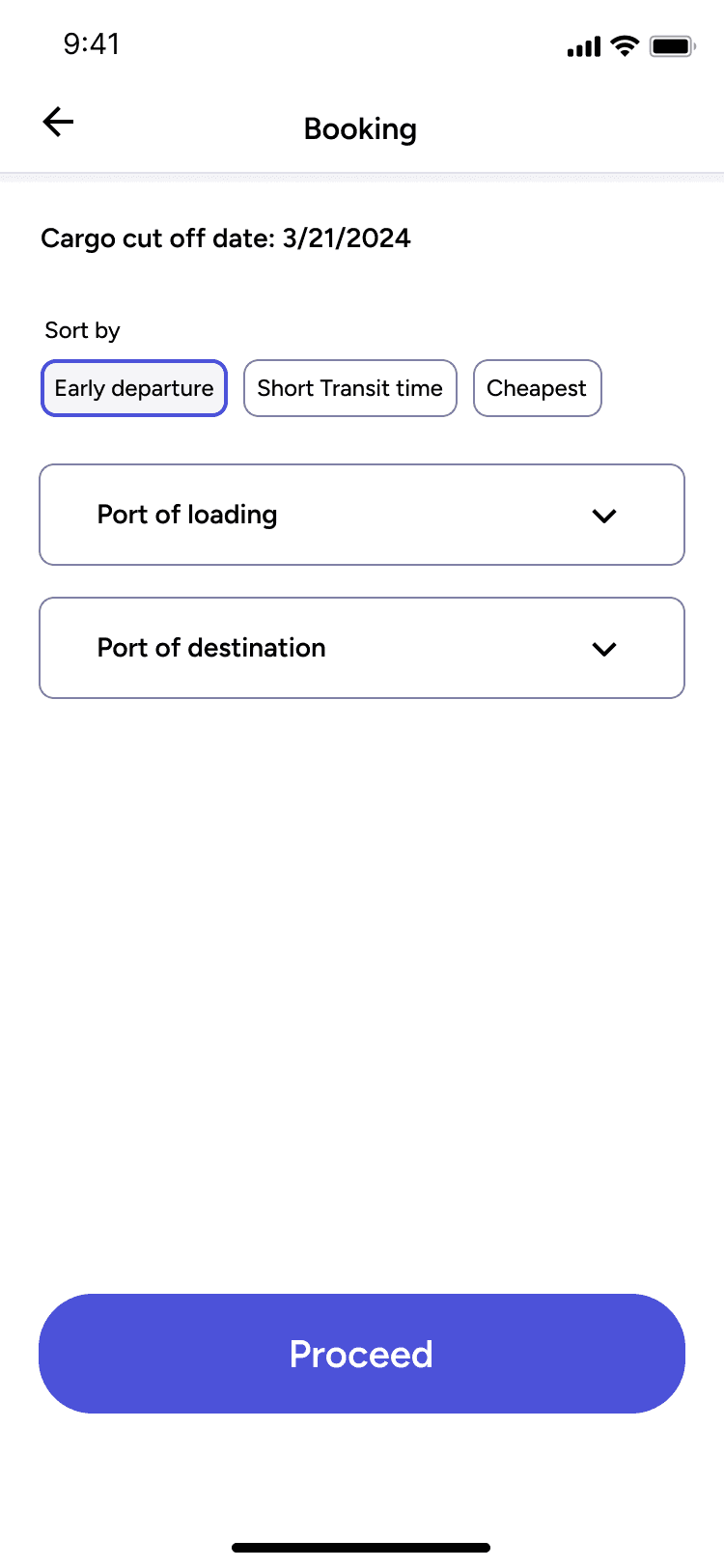This screenshot has width=724, height=1568.
Task: Tap the home indicator bar at bottom
Action: point(361,1548)
